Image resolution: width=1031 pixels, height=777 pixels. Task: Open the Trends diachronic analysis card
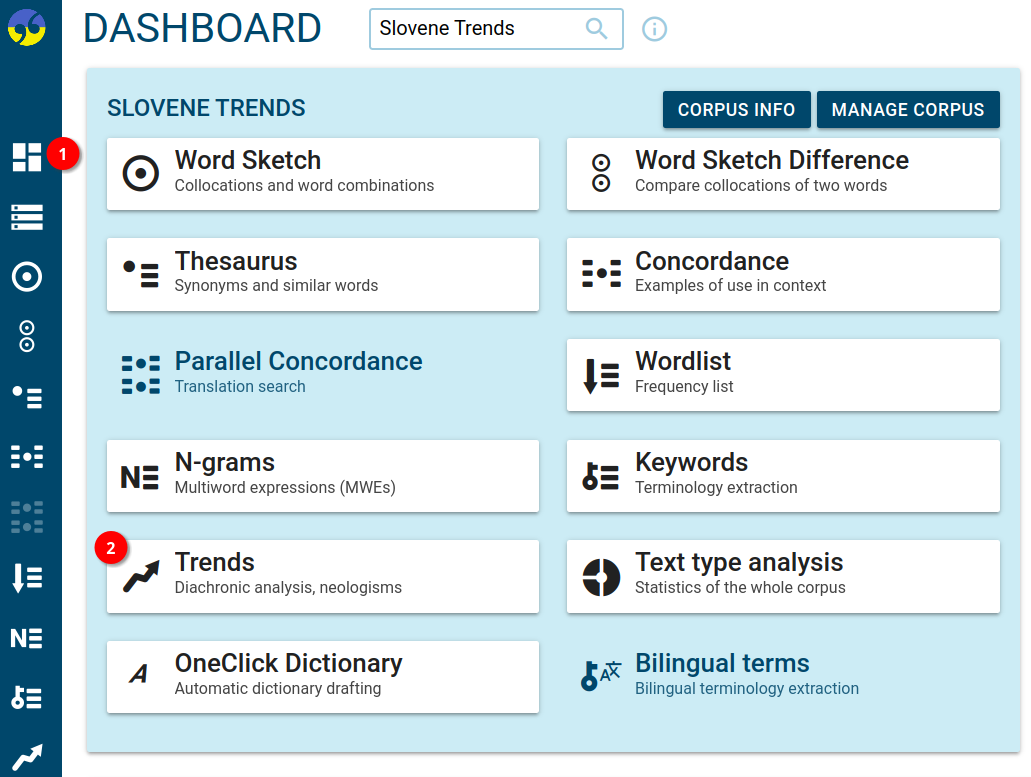pos(322,576)
